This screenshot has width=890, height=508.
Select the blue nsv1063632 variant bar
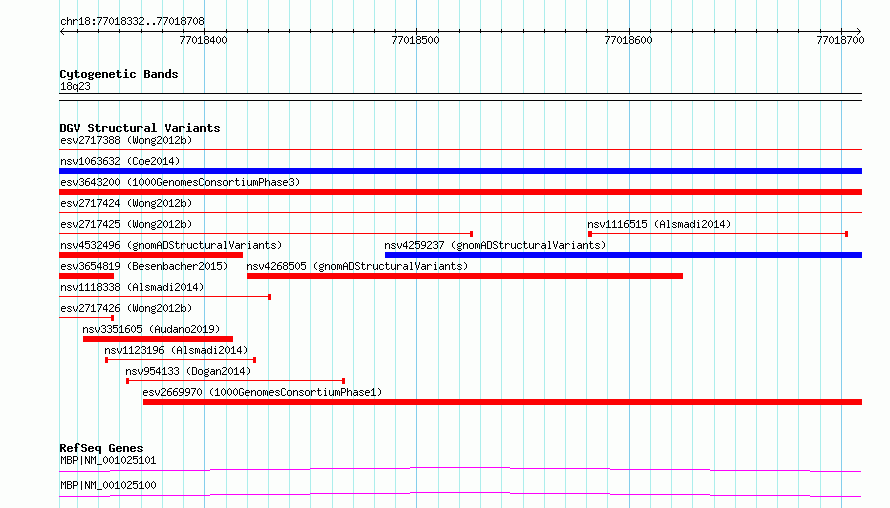(x=460, y=171)
